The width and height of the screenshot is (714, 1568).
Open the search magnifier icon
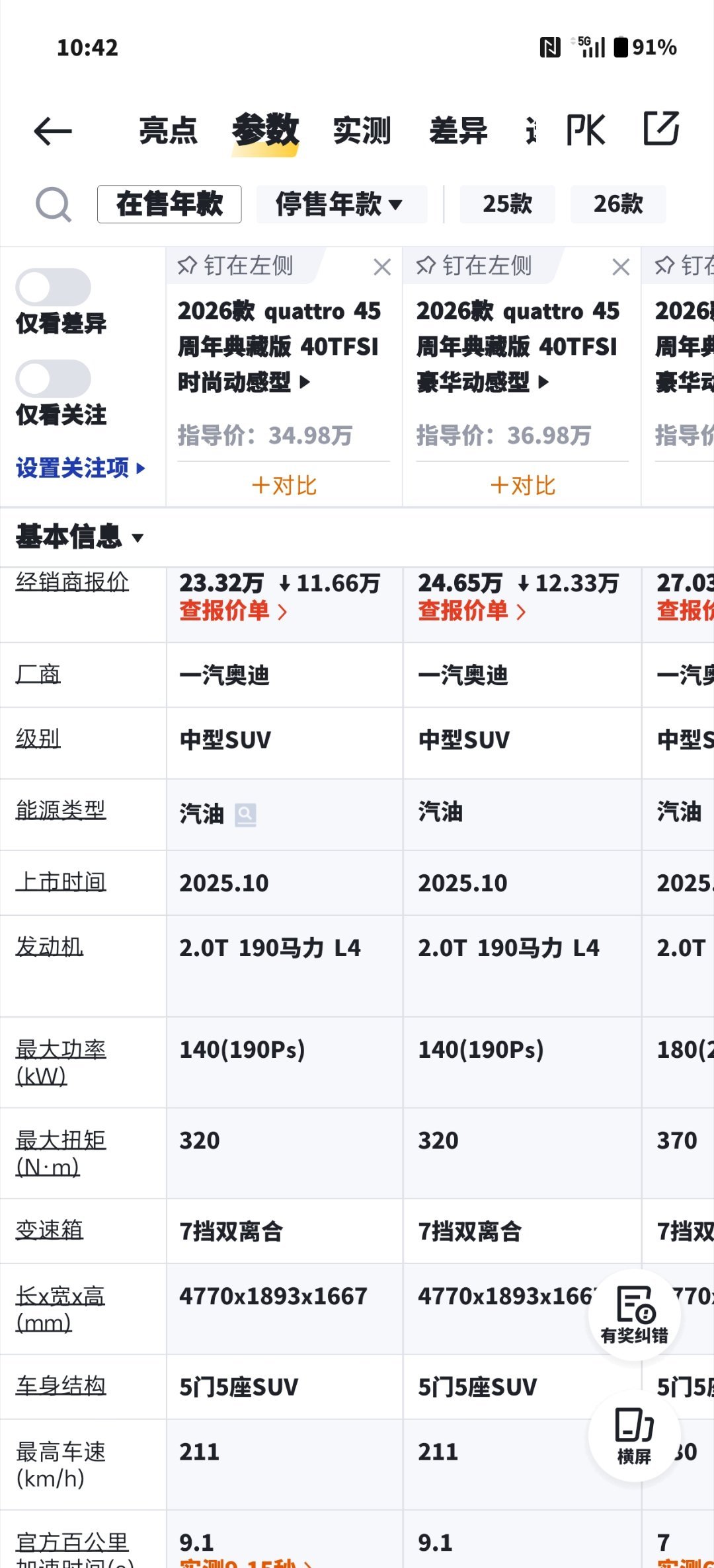[x=53, y=204]
